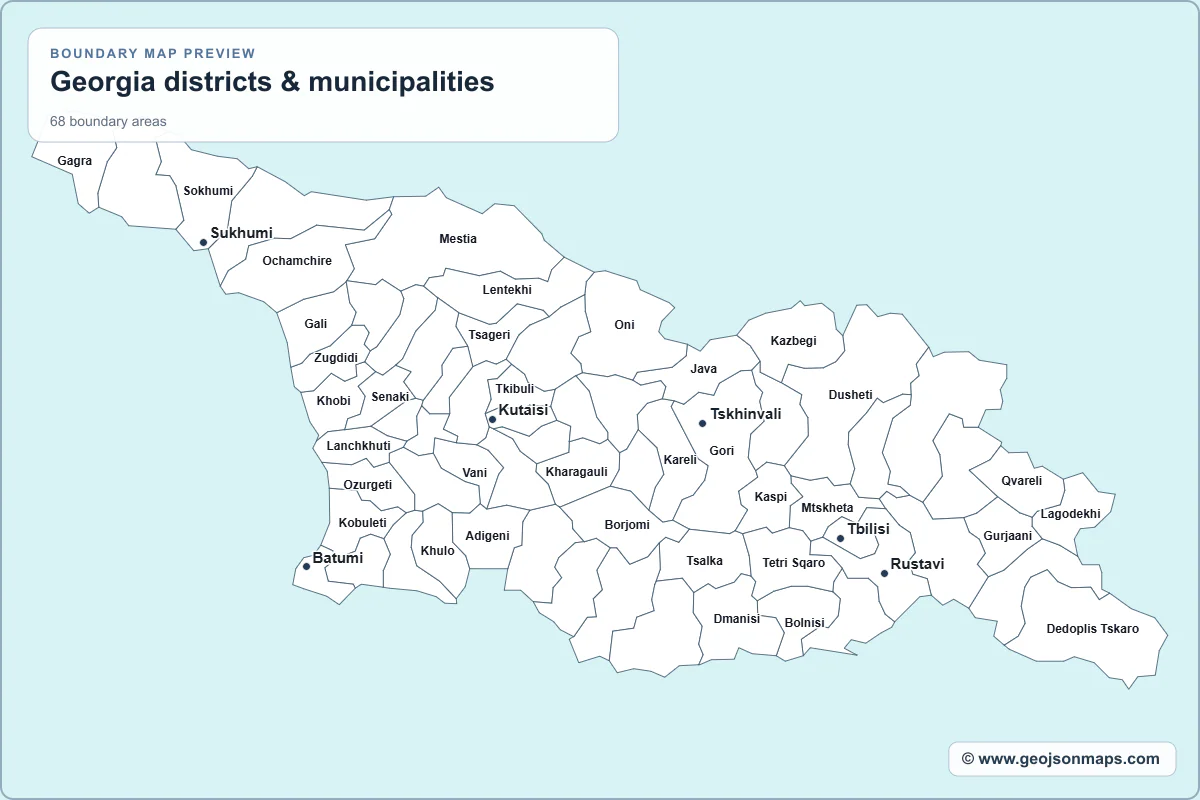Select the Lentekhi district label
This screenshot has width=1200, height=800.
(x=507, y=290)
